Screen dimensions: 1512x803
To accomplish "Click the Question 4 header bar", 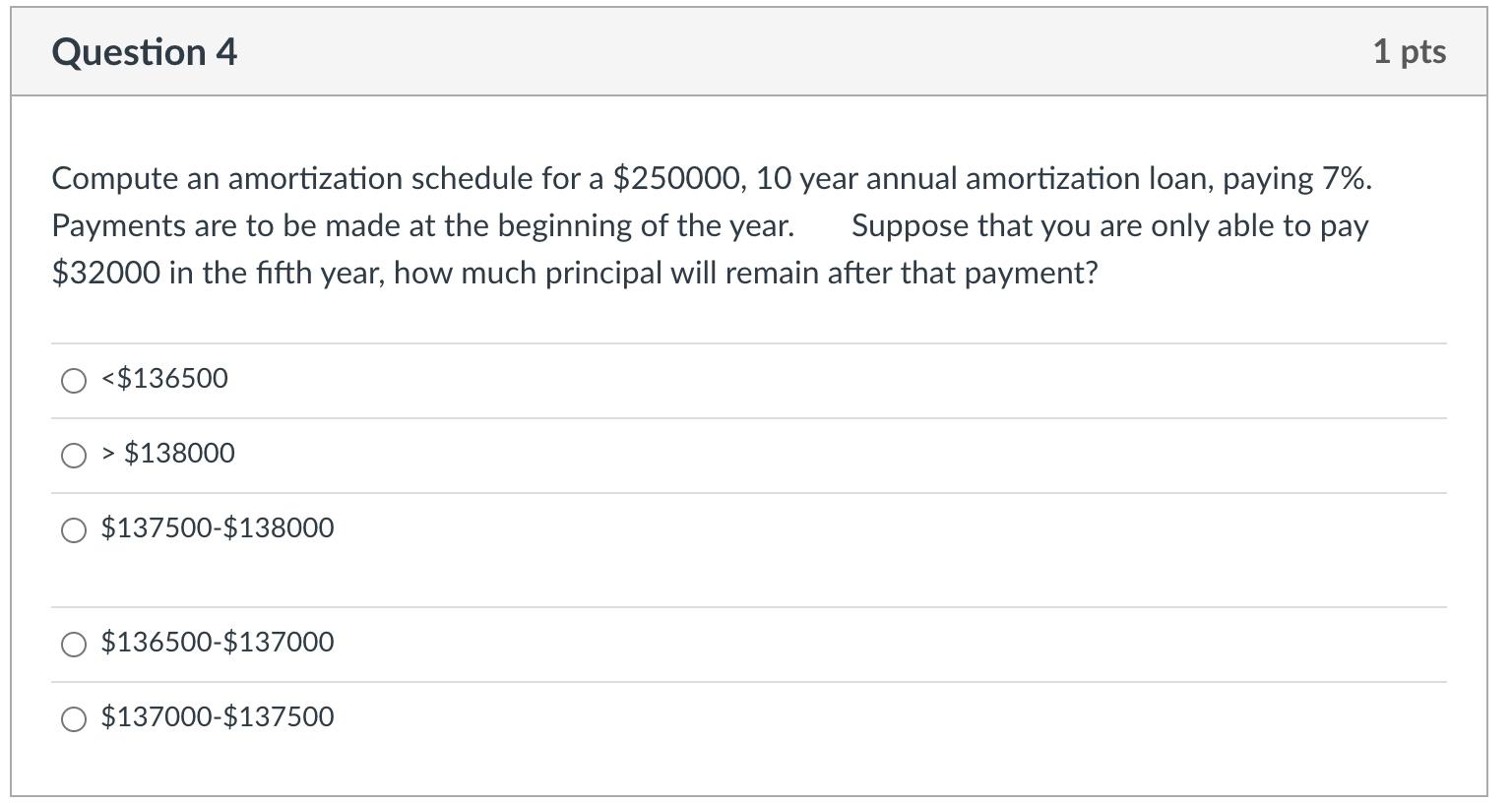I will tap(748, 50).
